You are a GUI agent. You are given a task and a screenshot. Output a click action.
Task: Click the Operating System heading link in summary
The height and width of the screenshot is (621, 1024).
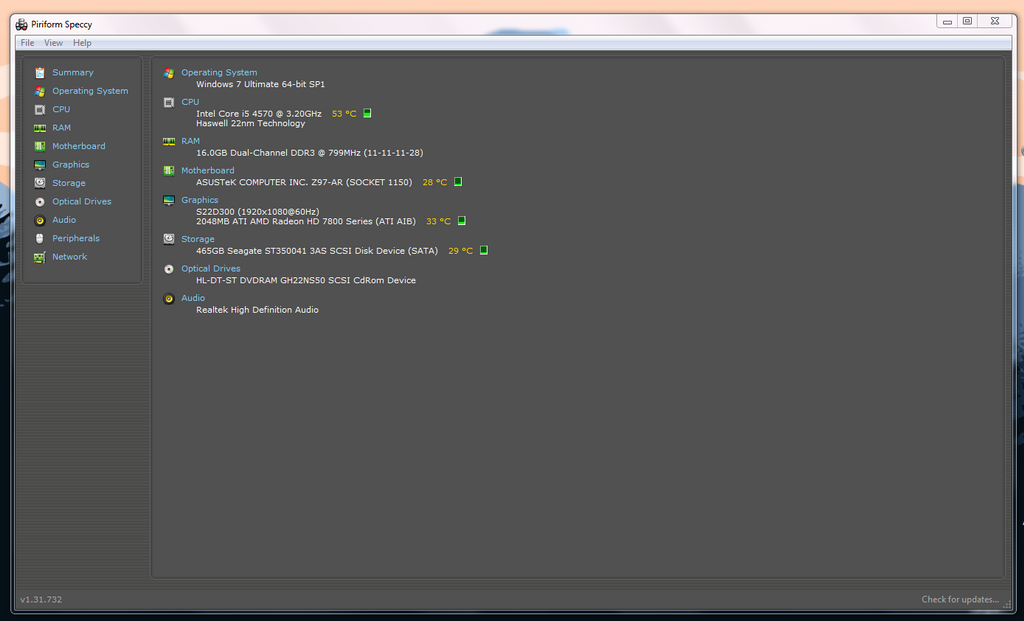(219, 72)
